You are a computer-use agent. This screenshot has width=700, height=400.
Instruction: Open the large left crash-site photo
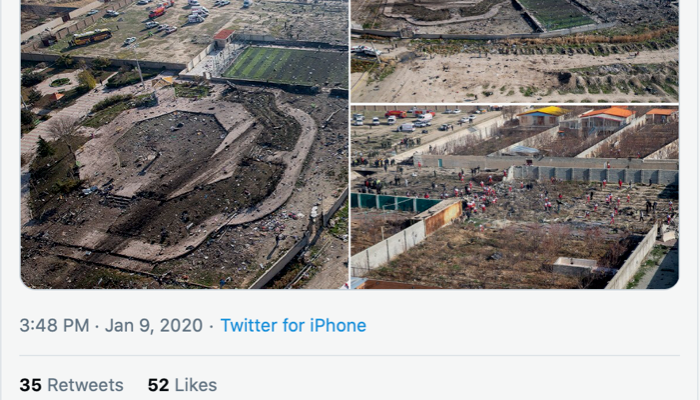pyautogui.click(x=184, y=144)
